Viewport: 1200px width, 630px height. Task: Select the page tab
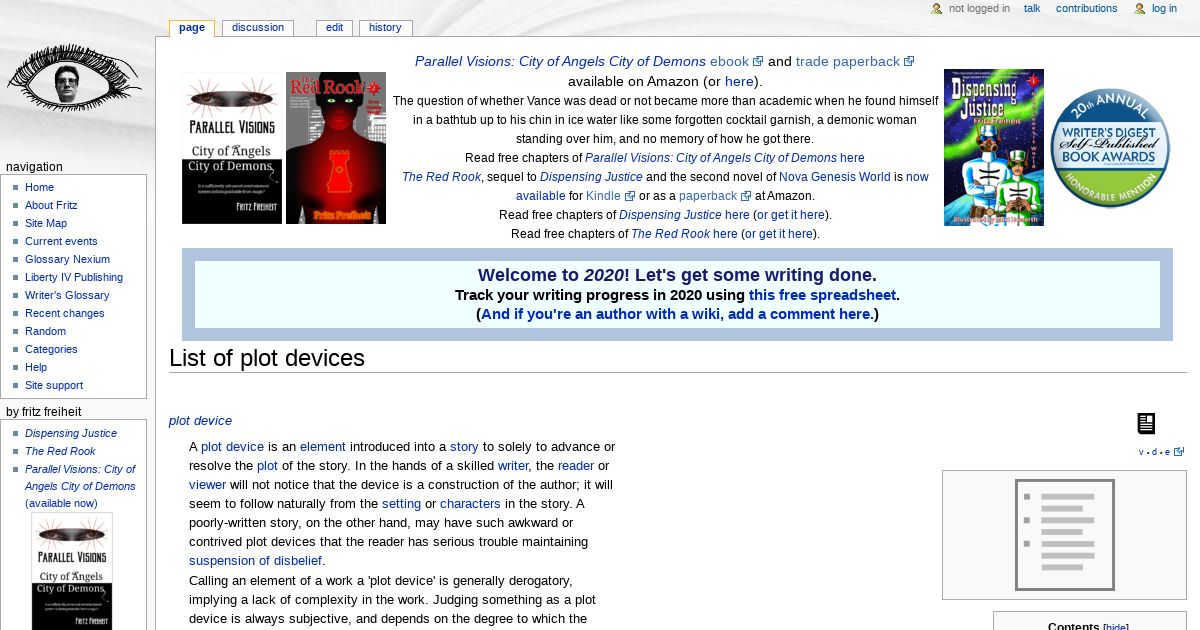pyautogui.click(x=192, y=27)
